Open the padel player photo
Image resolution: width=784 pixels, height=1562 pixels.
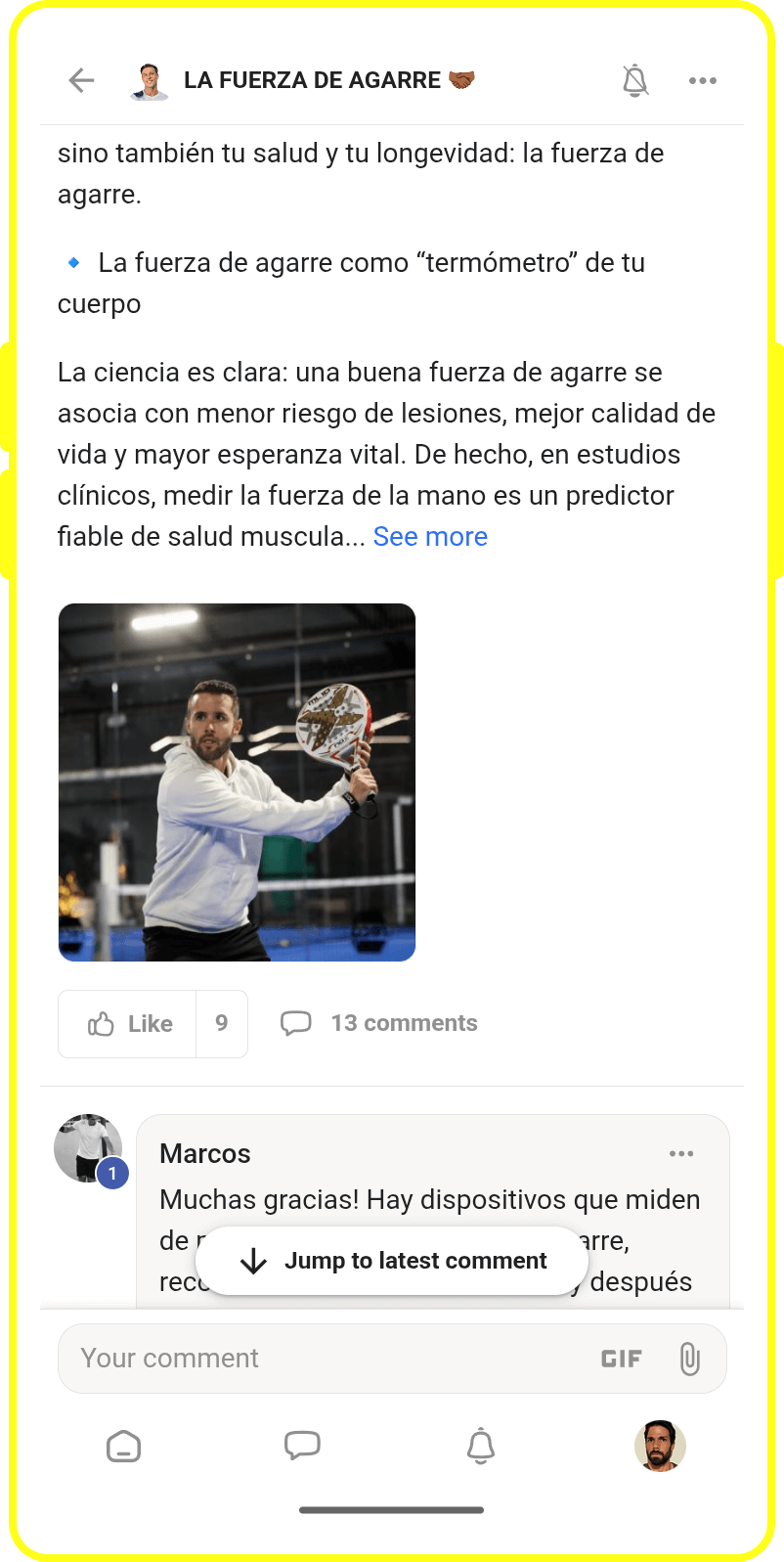click(x=237, y=781)
